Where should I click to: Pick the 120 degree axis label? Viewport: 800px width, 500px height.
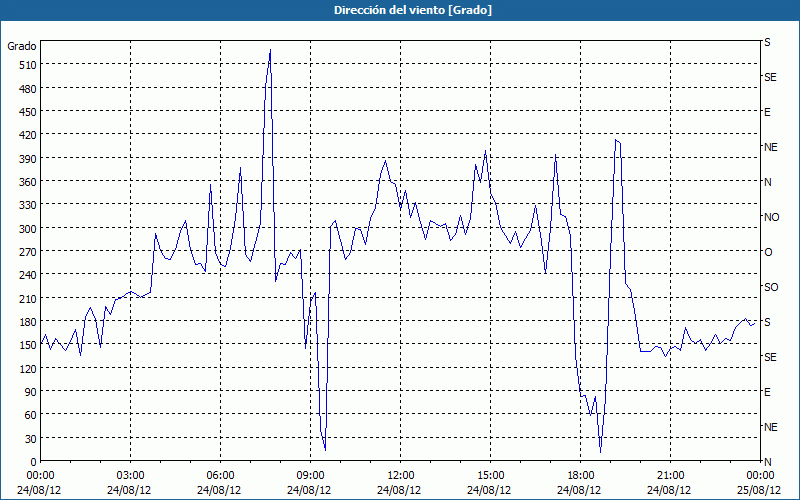click(28, 368)
